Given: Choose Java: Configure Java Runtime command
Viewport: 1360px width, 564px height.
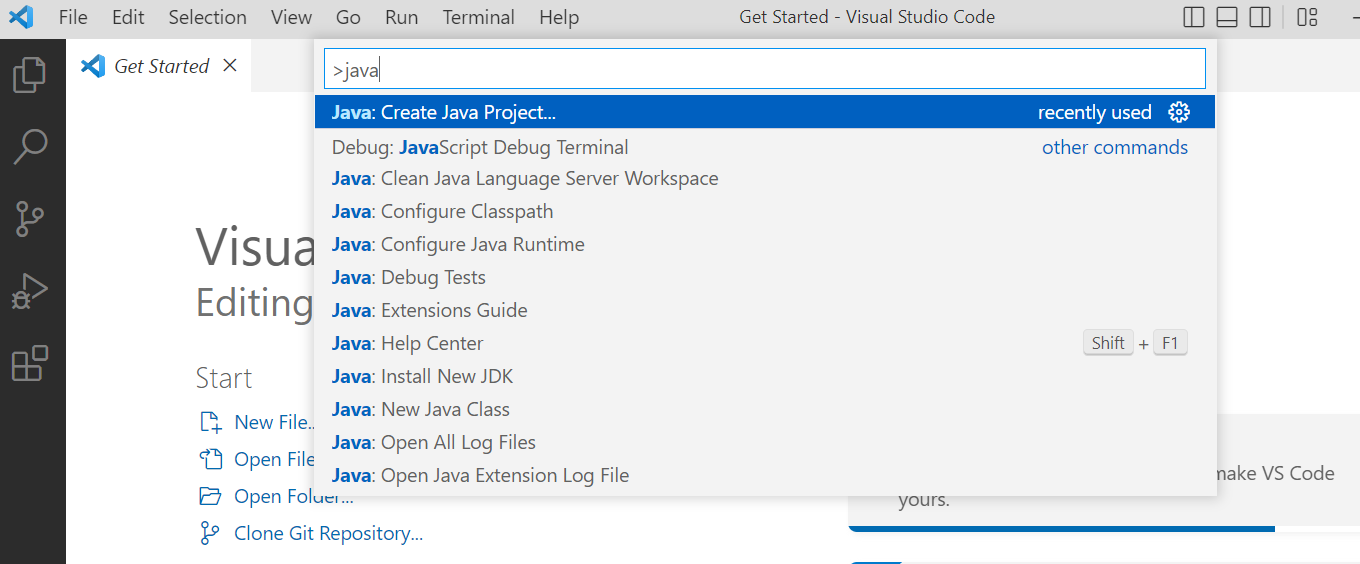Looking at the screenshot, I should tap(765, 244).
